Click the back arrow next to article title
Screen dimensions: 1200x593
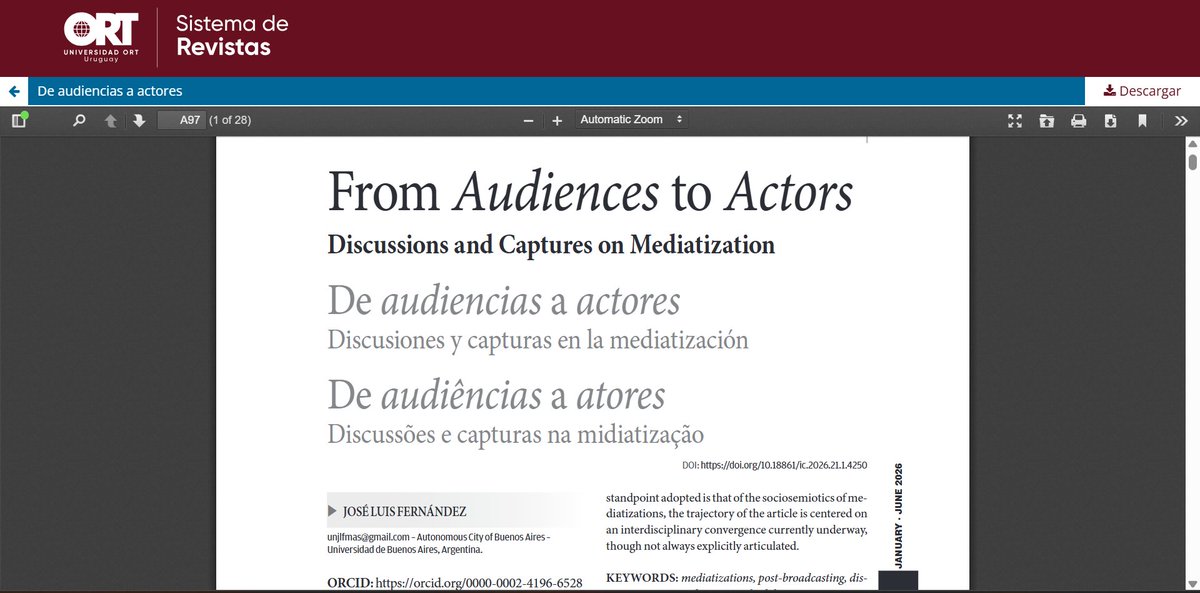click(x=14, y=91)
